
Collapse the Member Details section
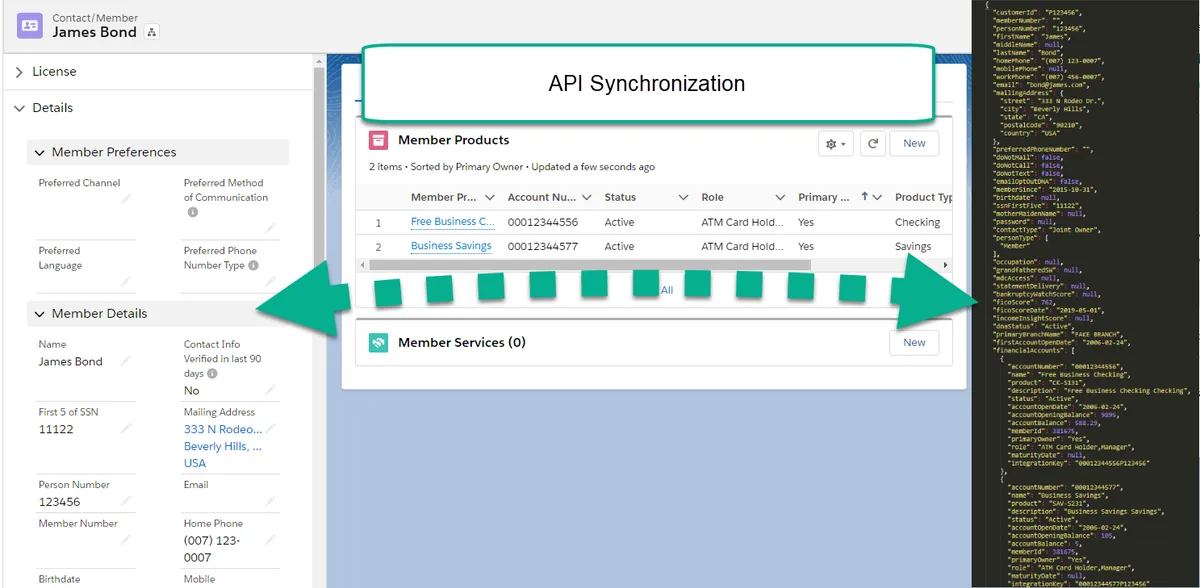click(x=40, y=314)
